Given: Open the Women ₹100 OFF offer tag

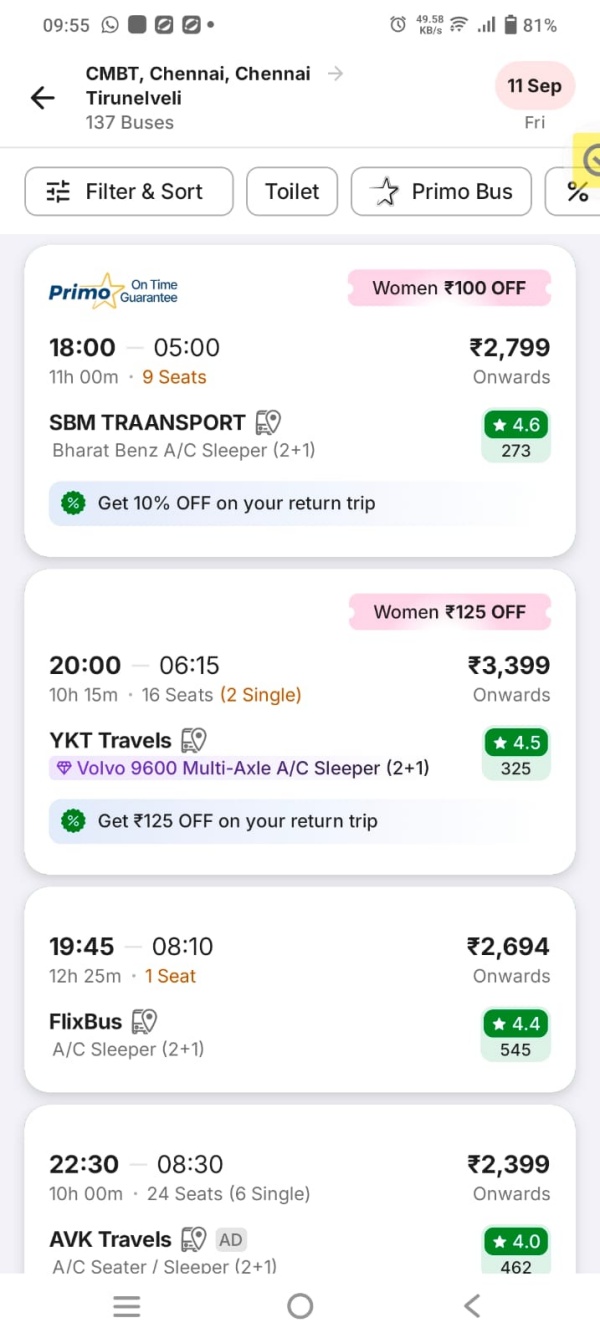Looking at the screenshot, I should pos(449,288).
